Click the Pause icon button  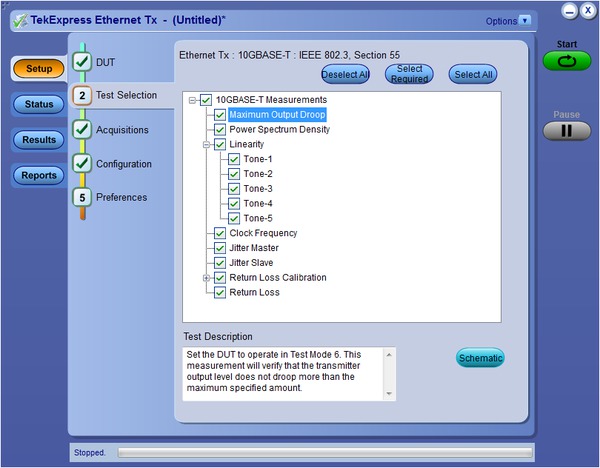click(567, 130)
